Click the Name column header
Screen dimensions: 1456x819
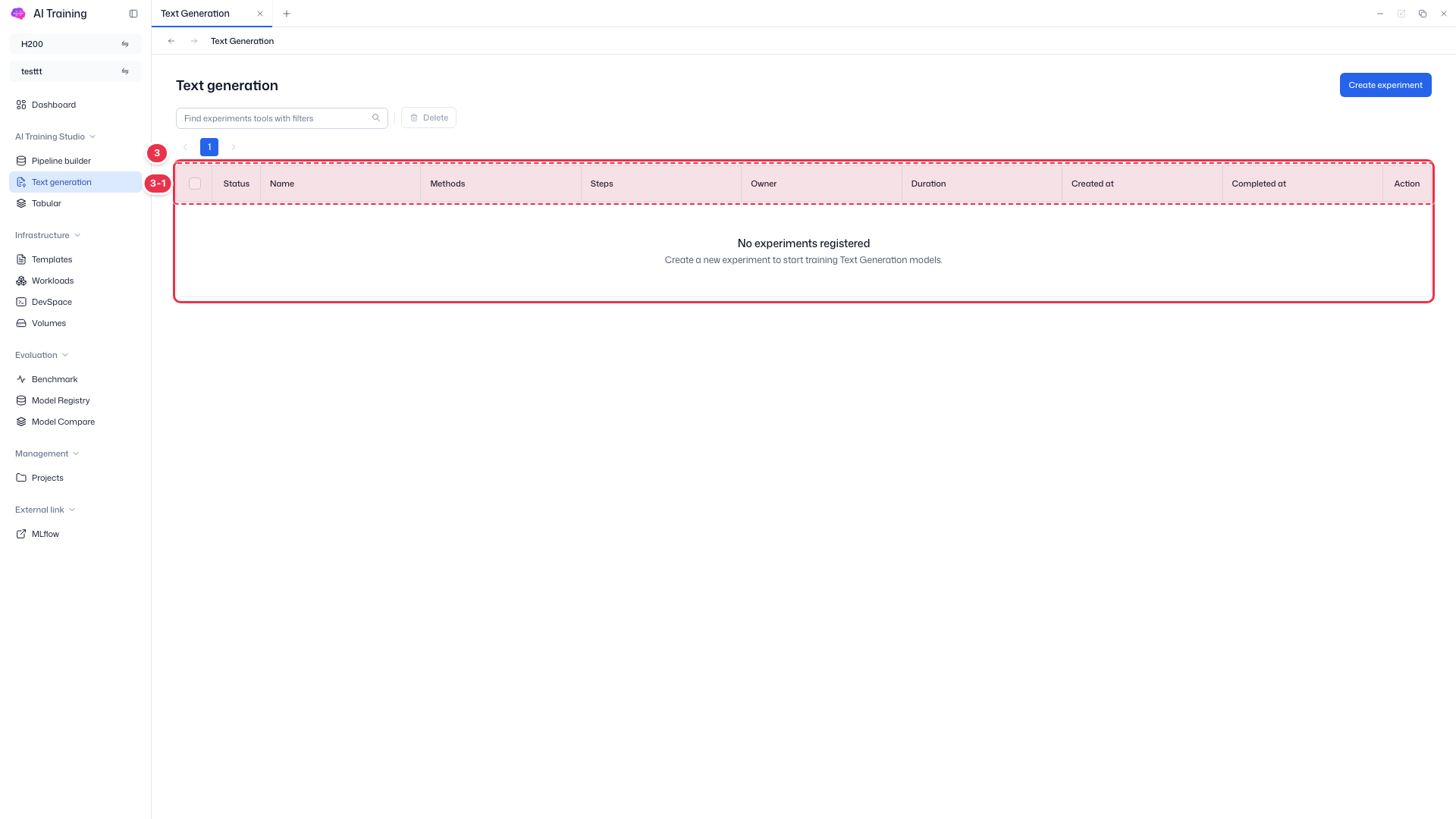click(340, 184)
